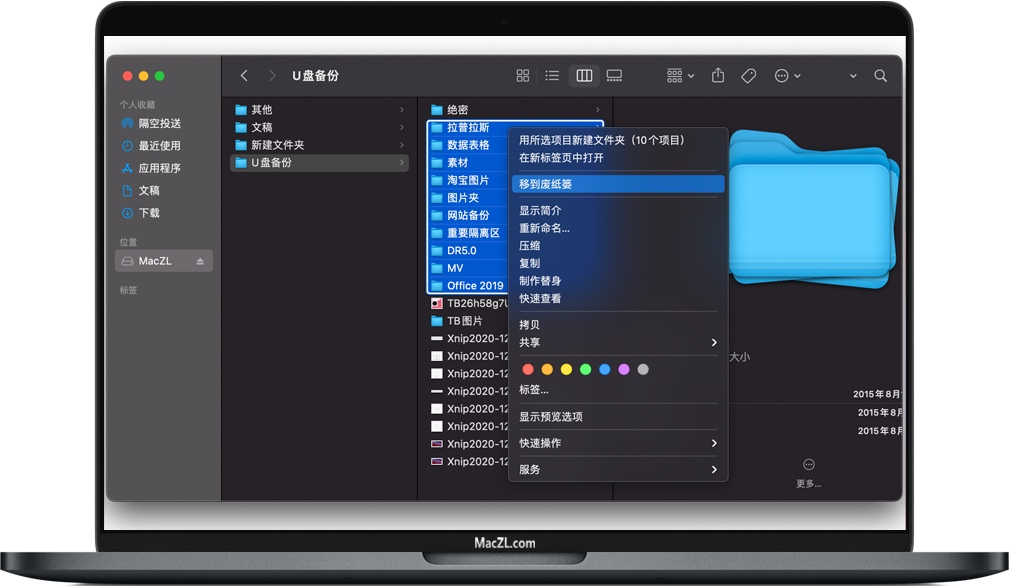Image resolution: width=1009 pixels, height=586 pixels.
Task: Eject the MacZL volume
Action: [200, 261]
